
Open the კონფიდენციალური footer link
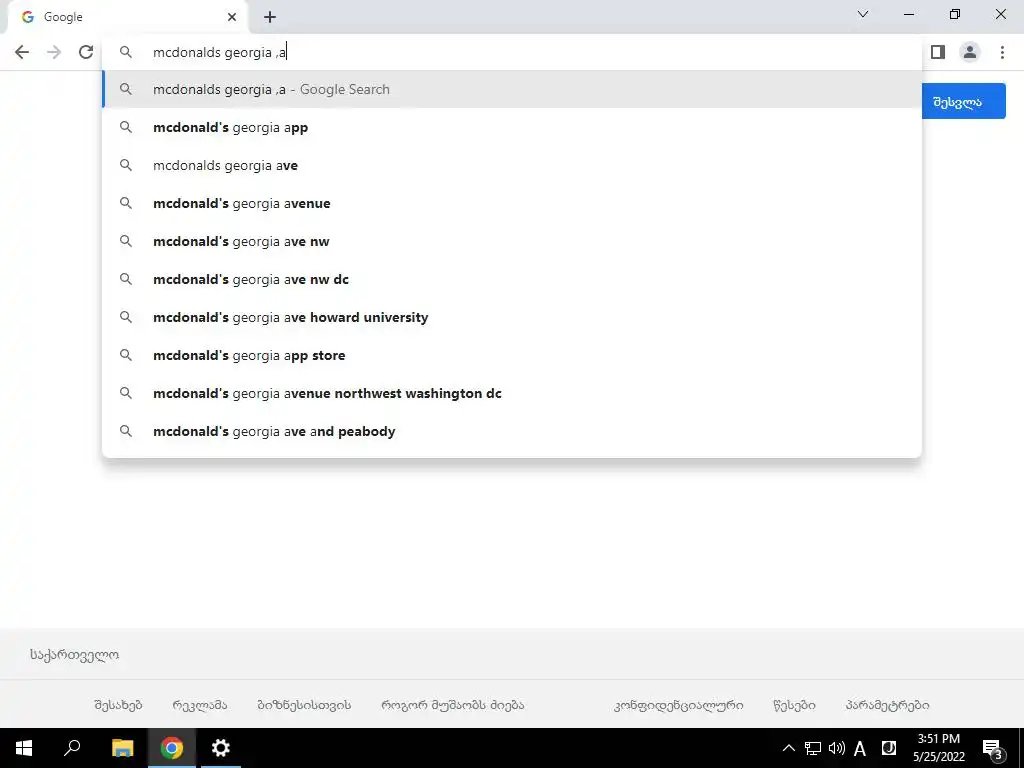pyautogui.click(x=679, y=705)
